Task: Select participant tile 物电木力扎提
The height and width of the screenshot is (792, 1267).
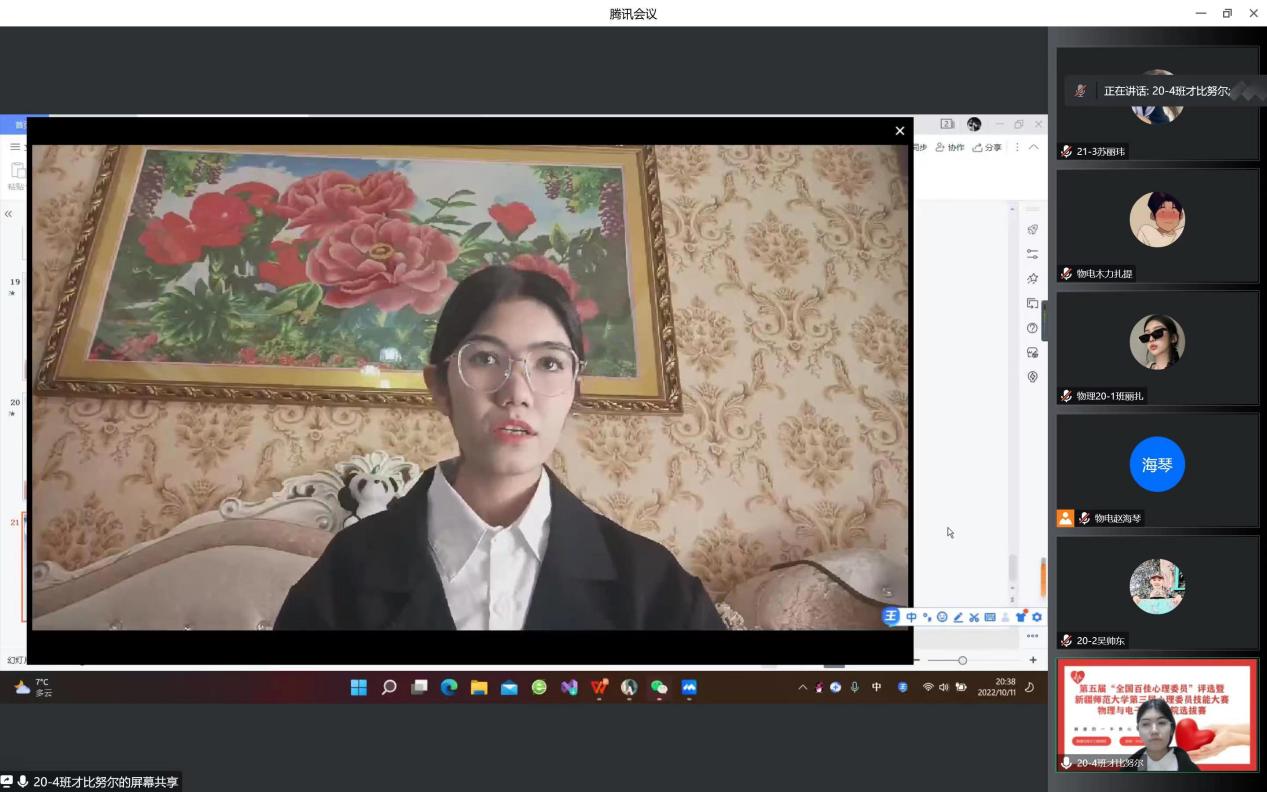Action: click(1157, 225)
